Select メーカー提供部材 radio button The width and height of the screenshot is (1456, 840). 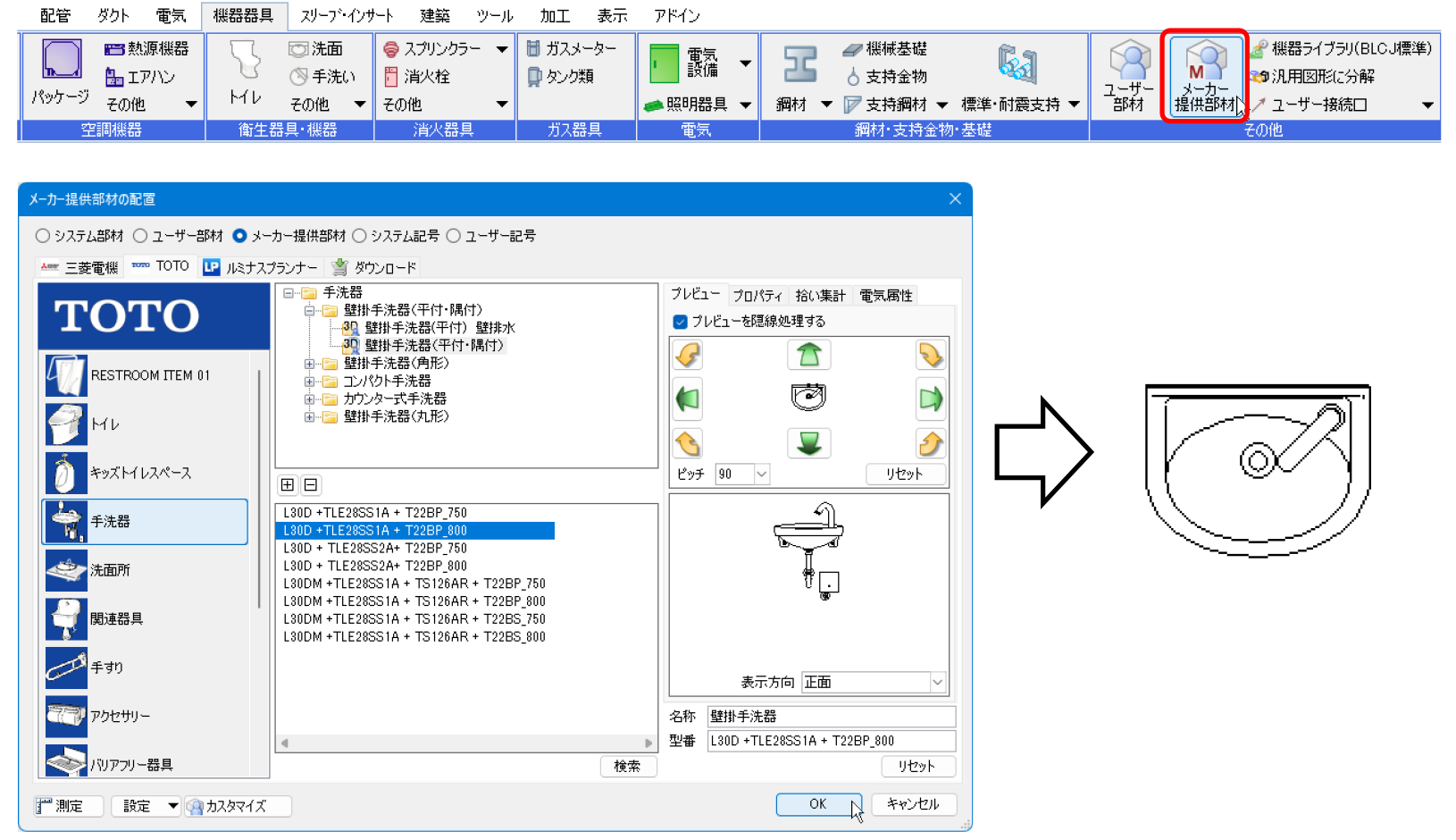click(x=239, y=236)
